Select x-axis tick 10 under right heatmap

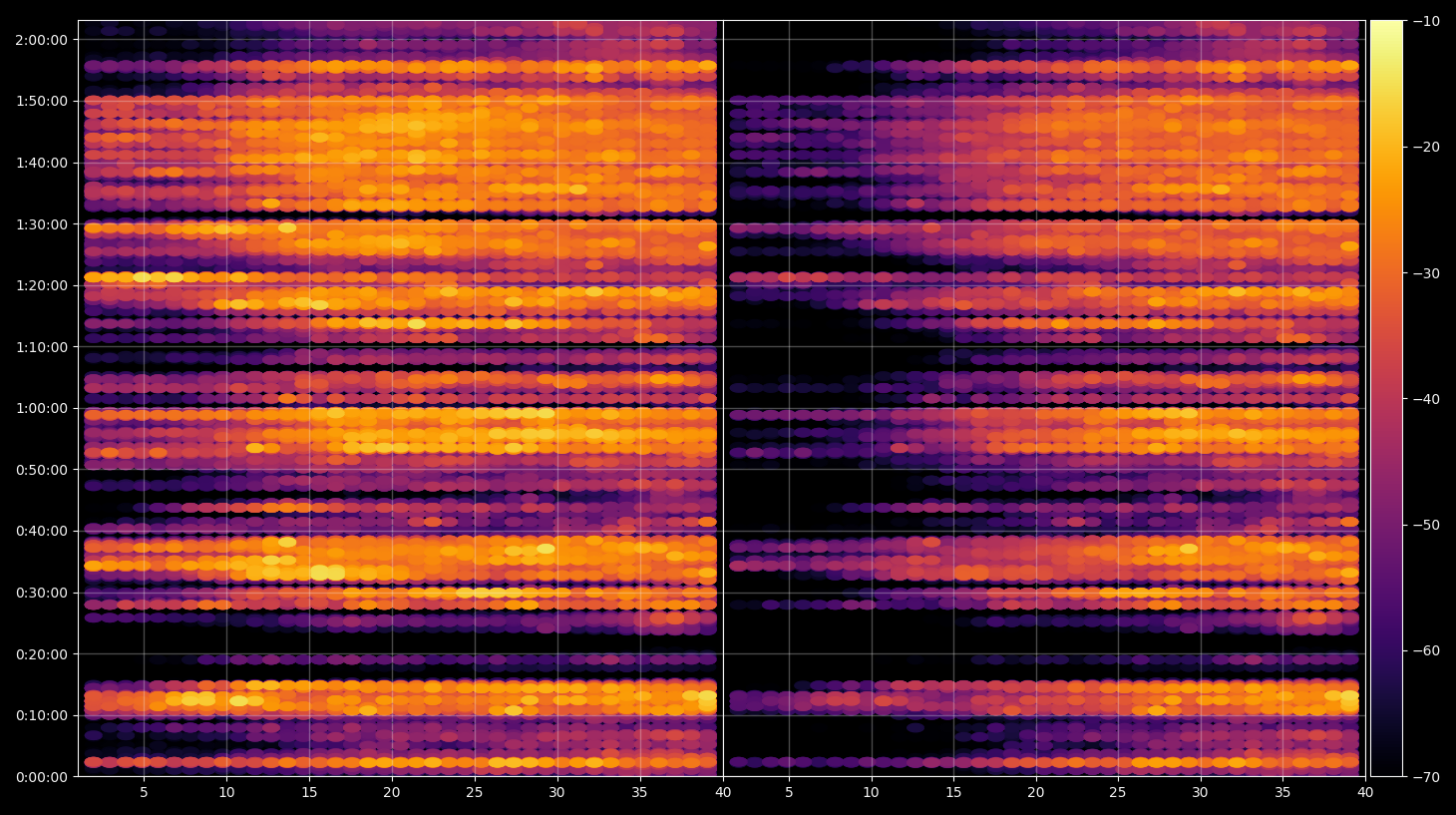click(x=872, y=793)
